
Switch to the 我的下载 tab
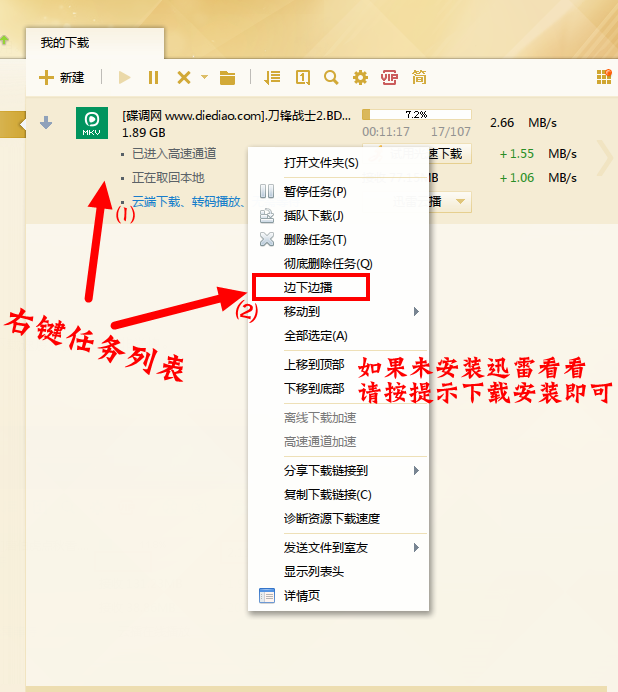point(65,43)
